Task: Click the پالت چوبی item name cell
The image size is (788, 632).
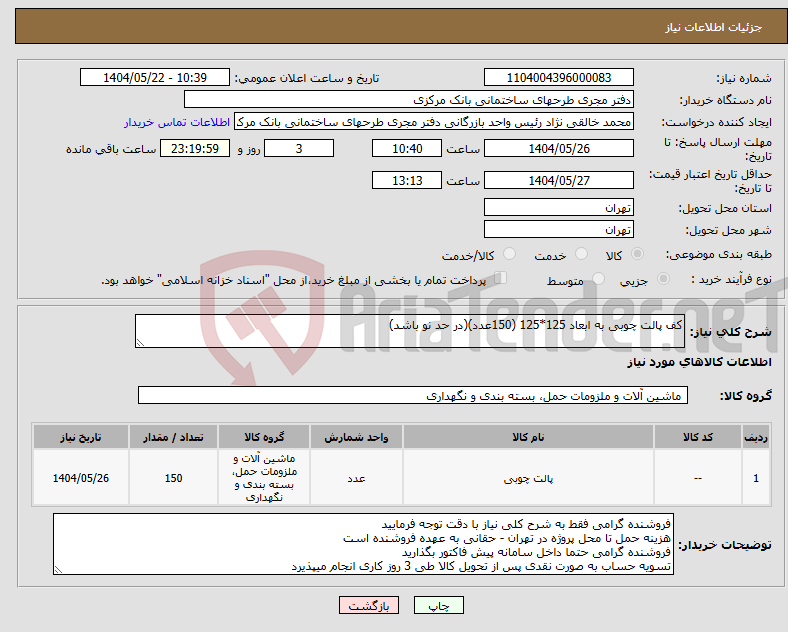Action: (x=528, y=478)
